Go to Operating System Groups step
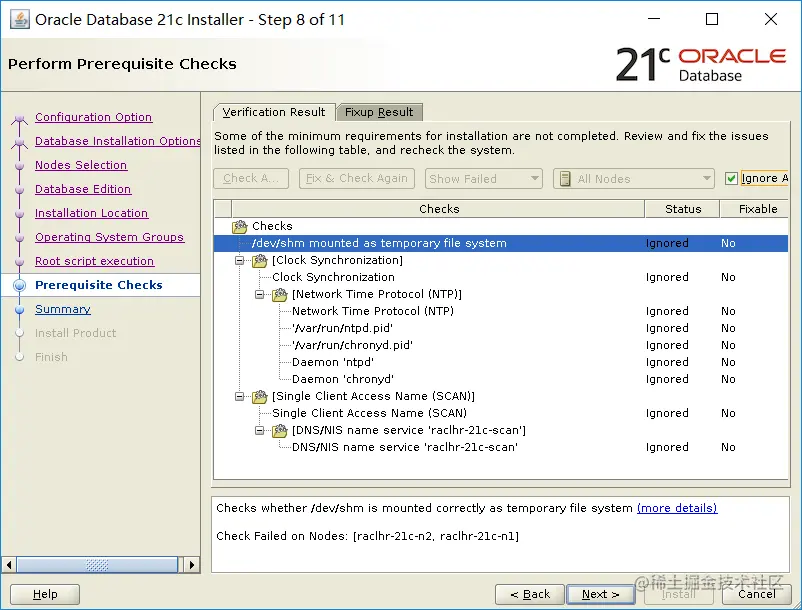Image resolution: width=802 pixels, height=610 pixels. 109,237
